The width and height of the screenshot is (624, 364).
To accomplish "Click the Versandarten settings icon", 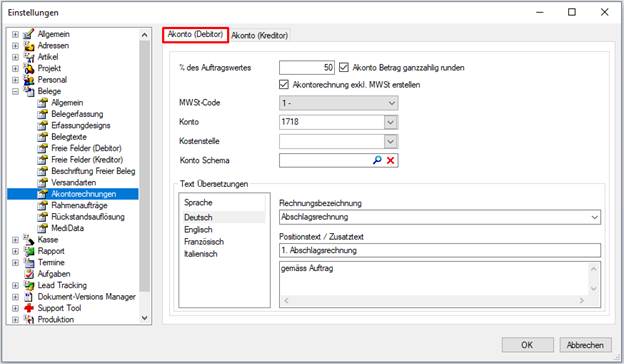I will pyautogui.click(x=43, y=183).
